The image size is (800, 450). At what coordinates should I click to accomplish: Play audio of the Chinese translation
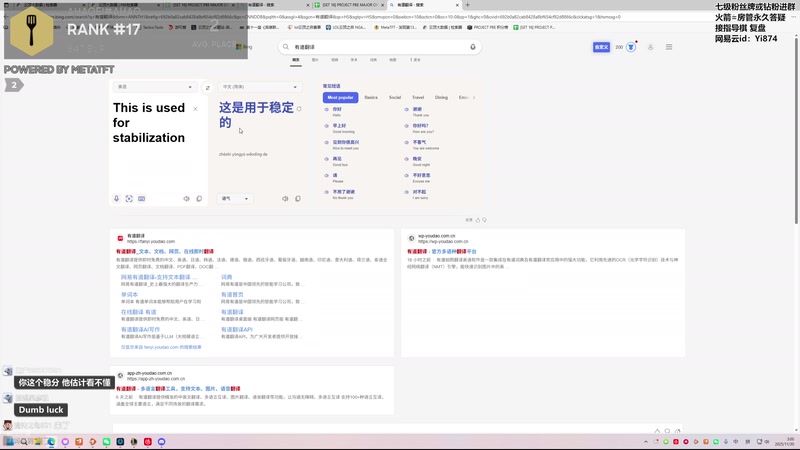tap(285, 198)
